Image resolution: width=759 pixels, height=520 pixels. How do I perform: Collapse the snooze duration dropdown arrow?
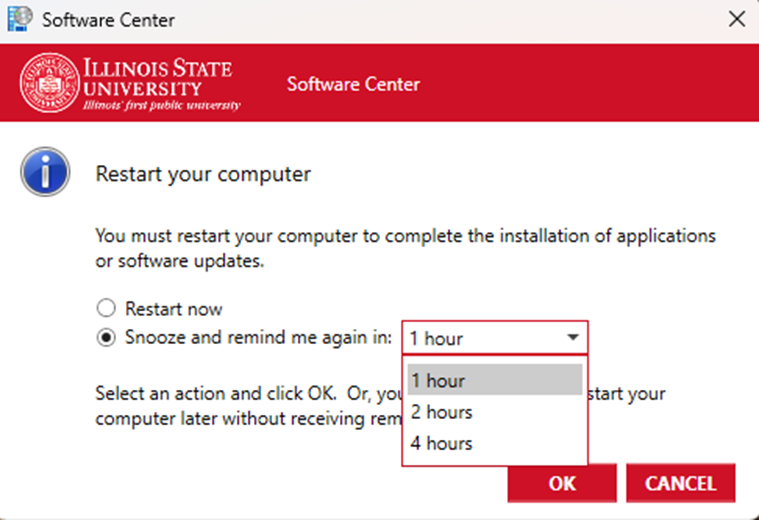pos(572,338)
